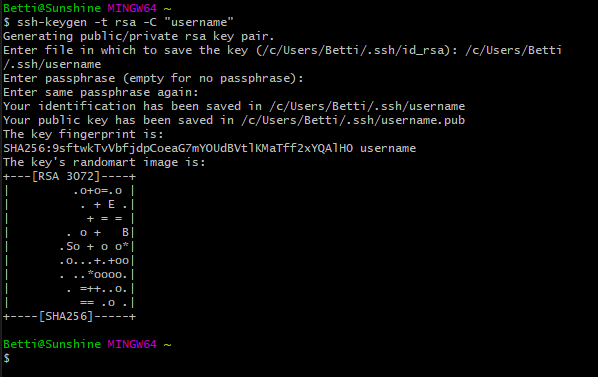The image size is (598, 377).
Task: Click the bottom Betti@Sunshine prompt text
Action: (52, 344)
